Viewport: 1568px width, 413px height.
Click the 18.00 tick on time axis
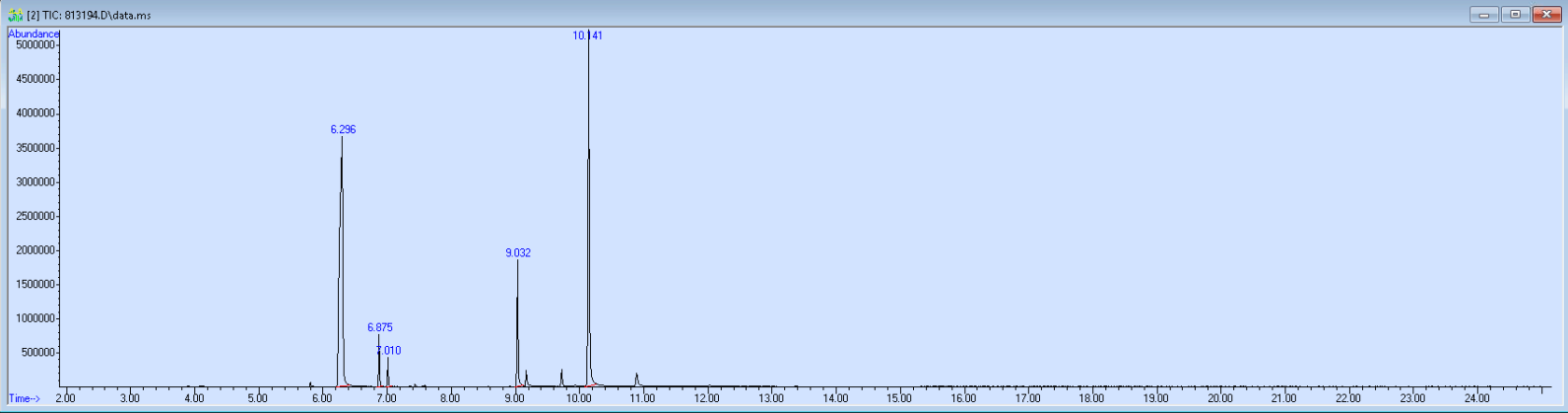[x=1092, y=398]
